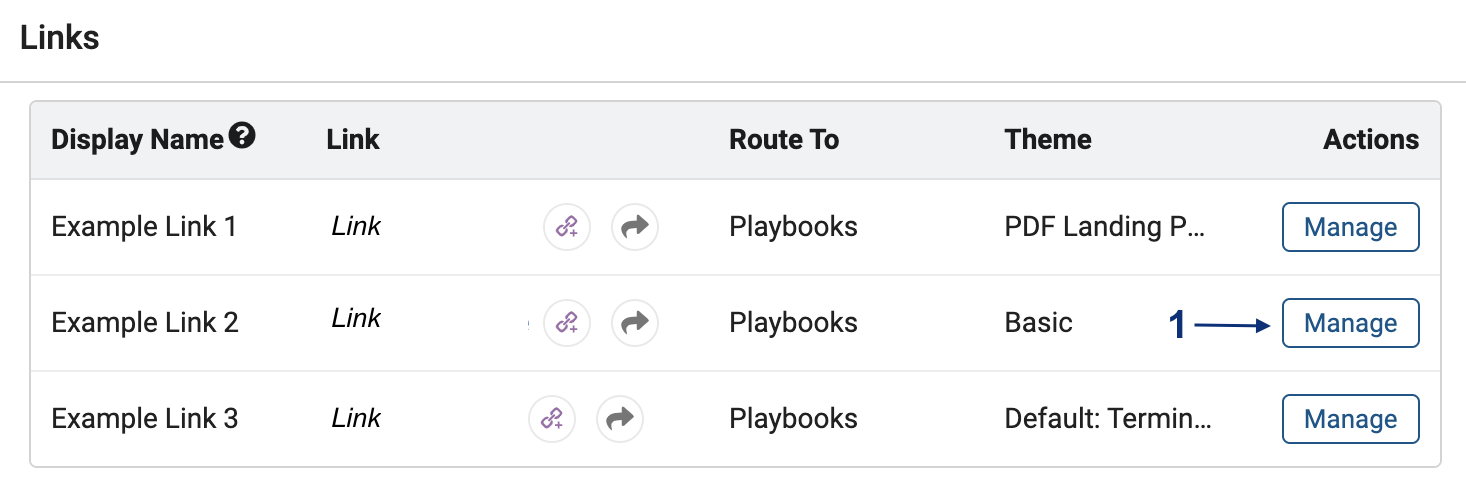Image resolution: width=1466 pixels, height=490 pixels.
Task: Click the Route To column header
Action: pyautogui.click(x=784, y=140)
